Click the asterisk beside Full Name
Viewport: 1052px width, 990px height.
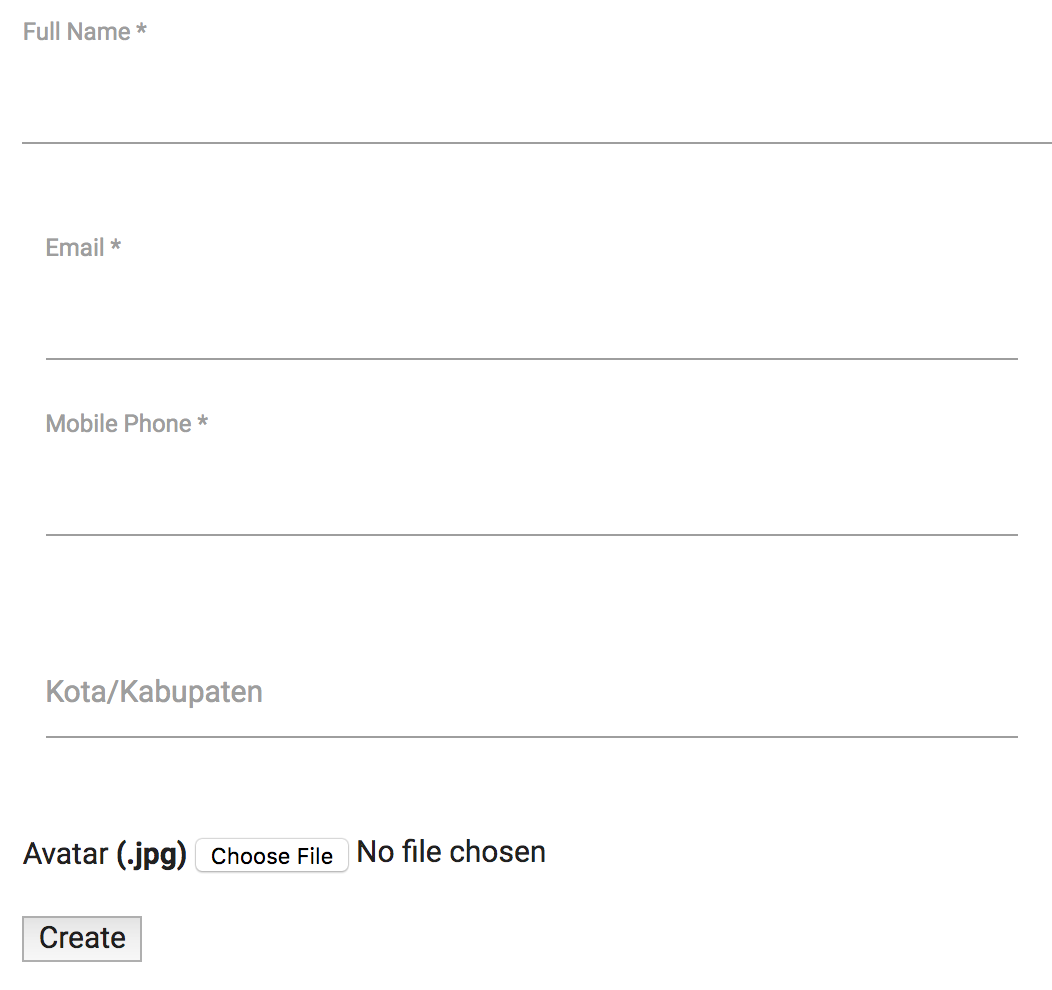point(142,31)
